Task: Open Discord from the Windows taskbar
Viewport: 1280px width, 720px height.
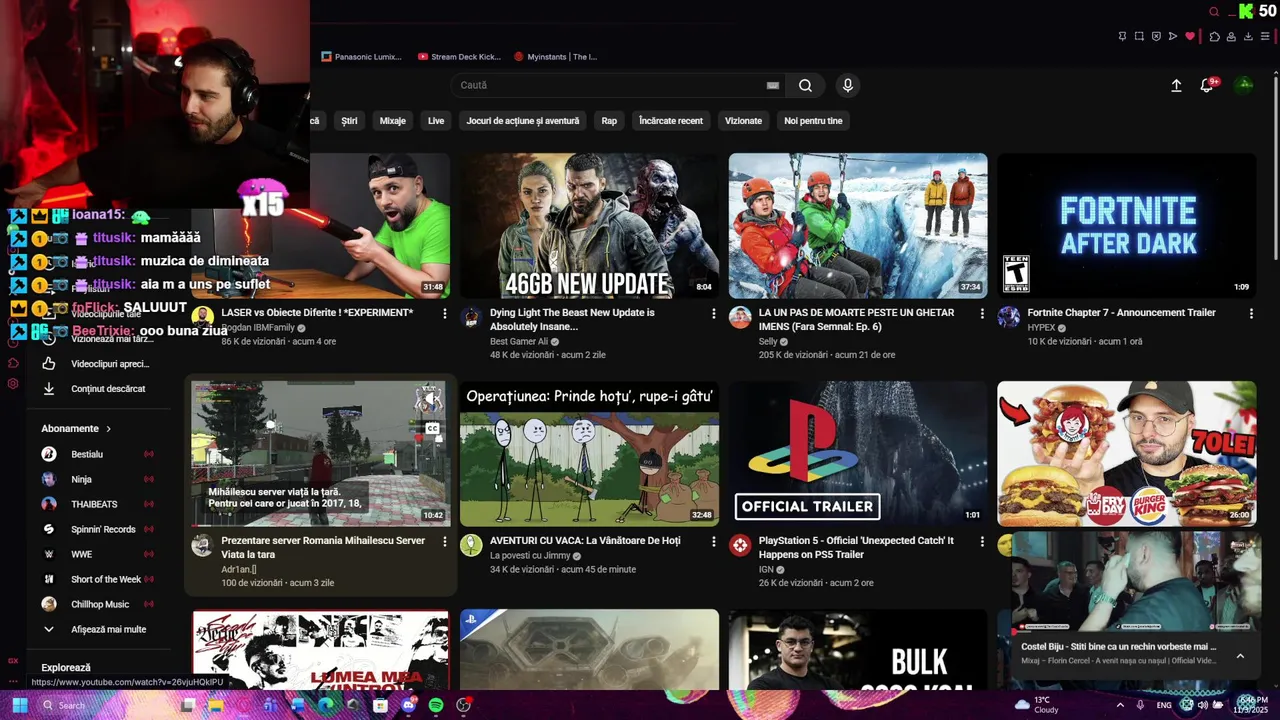Action: click(x=408, y=705)
